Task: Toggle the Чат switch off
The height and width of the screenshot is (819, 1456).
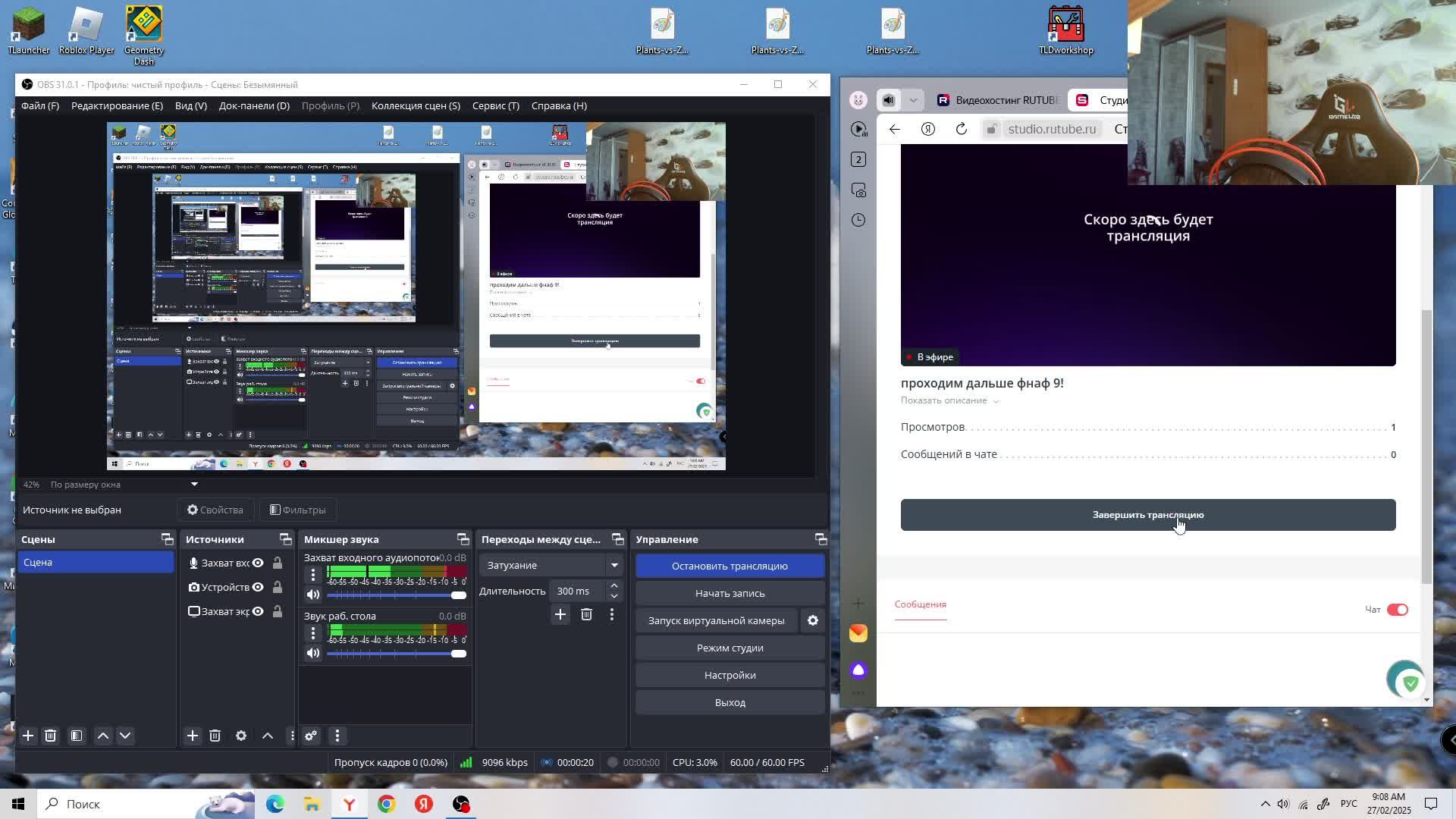Action: (x=1397, y=610)
